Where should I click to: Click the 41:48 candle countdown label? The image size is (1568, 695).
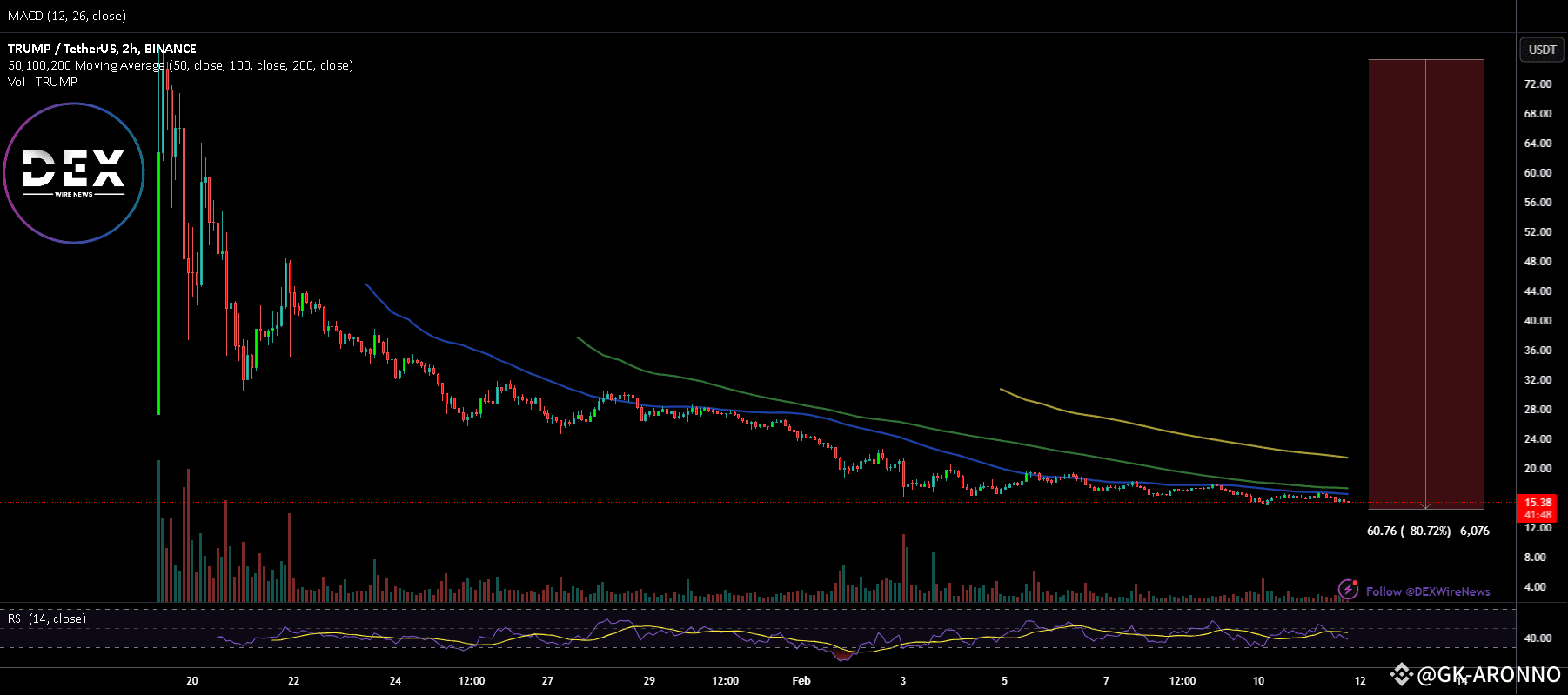[1538, 515]
